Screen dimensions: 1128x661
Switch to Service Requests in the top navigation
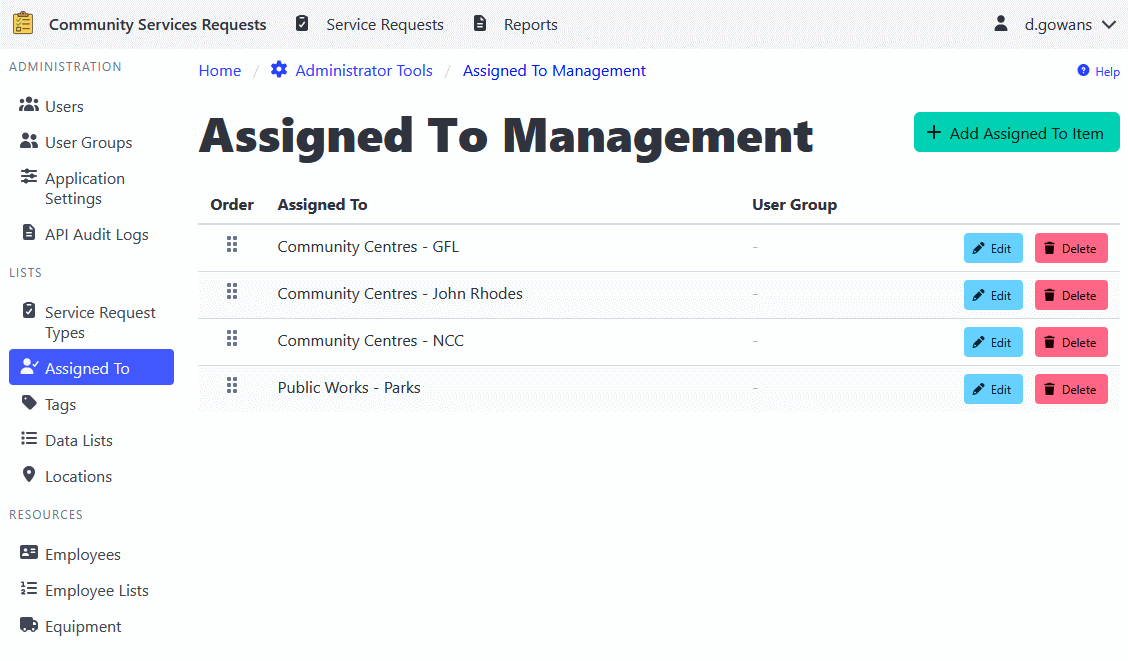click(x=384, y=23)
